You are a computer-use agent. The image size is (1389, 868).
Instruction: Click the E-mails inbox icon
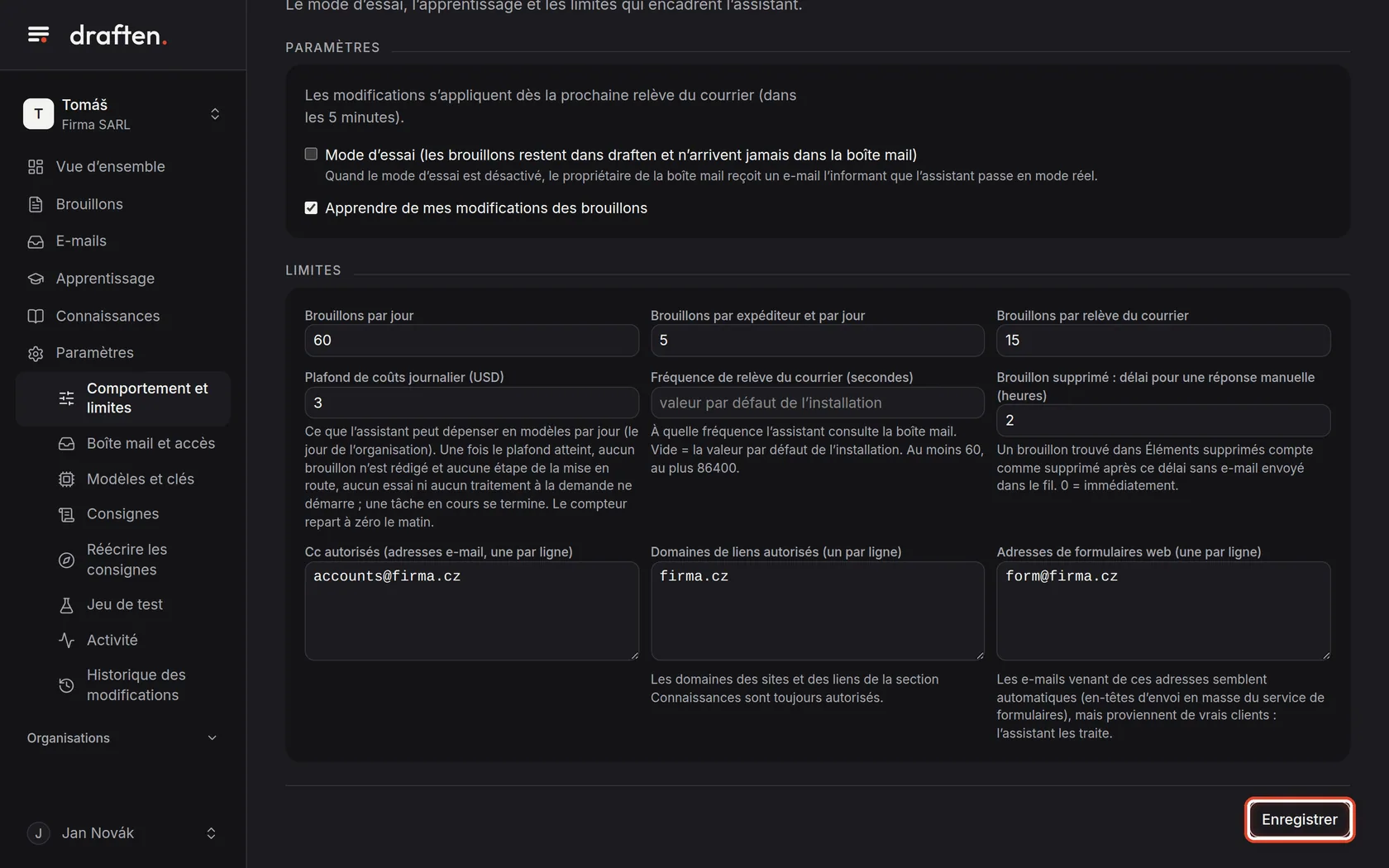[x=36, y=241]
